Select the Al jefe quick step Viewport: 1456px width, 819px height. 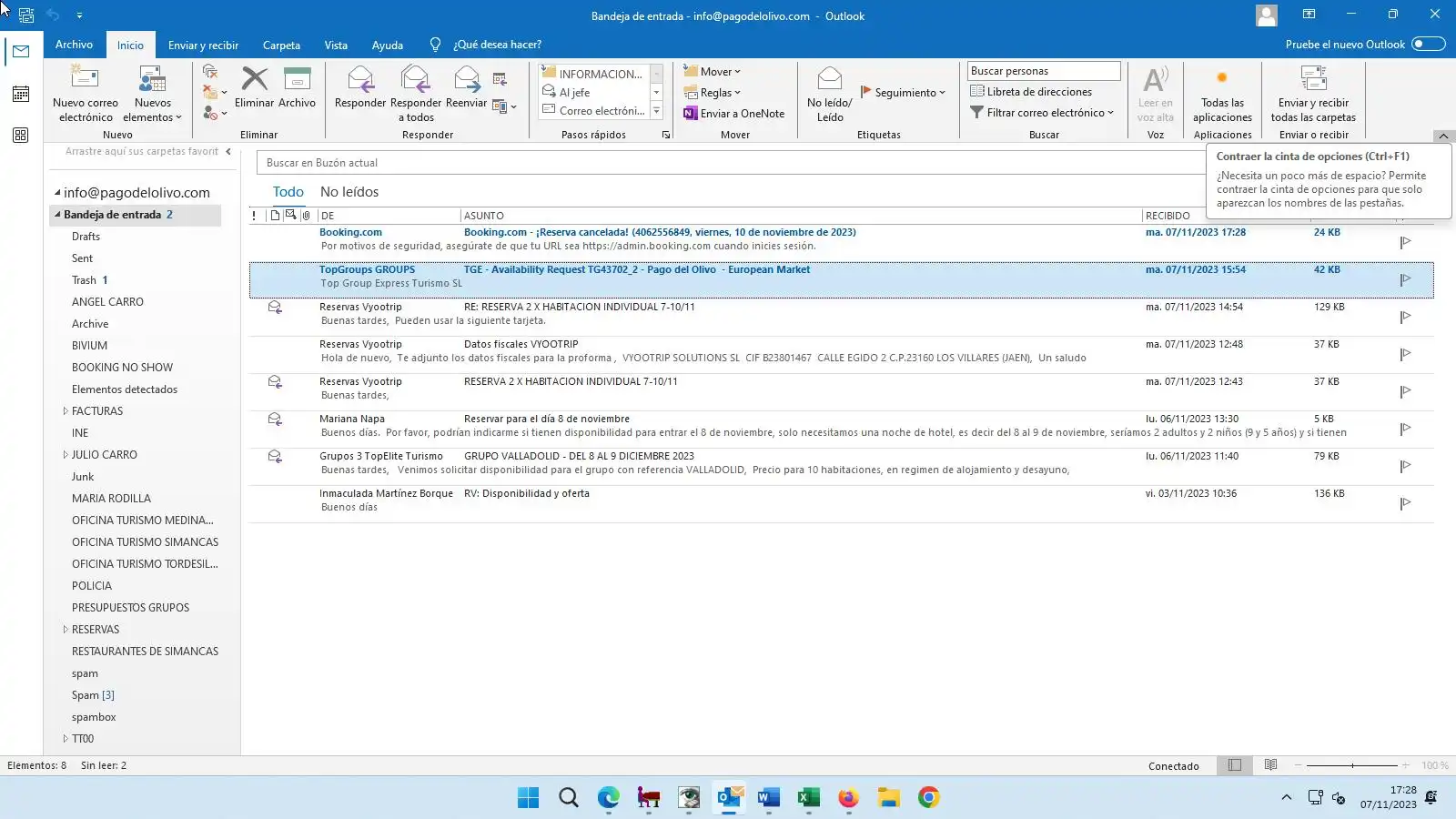pyautogui.click(x=593, y=92)
